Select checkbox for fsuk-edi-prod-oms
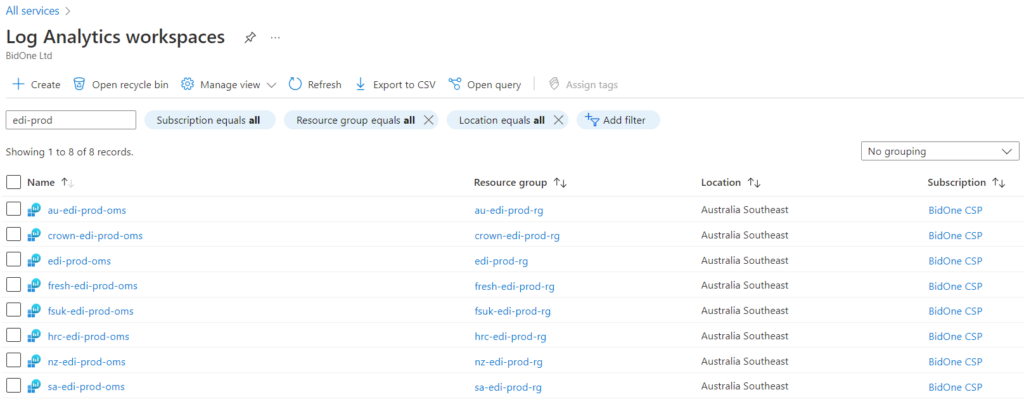Screen dimensions: 1024x404 [14, 311]
